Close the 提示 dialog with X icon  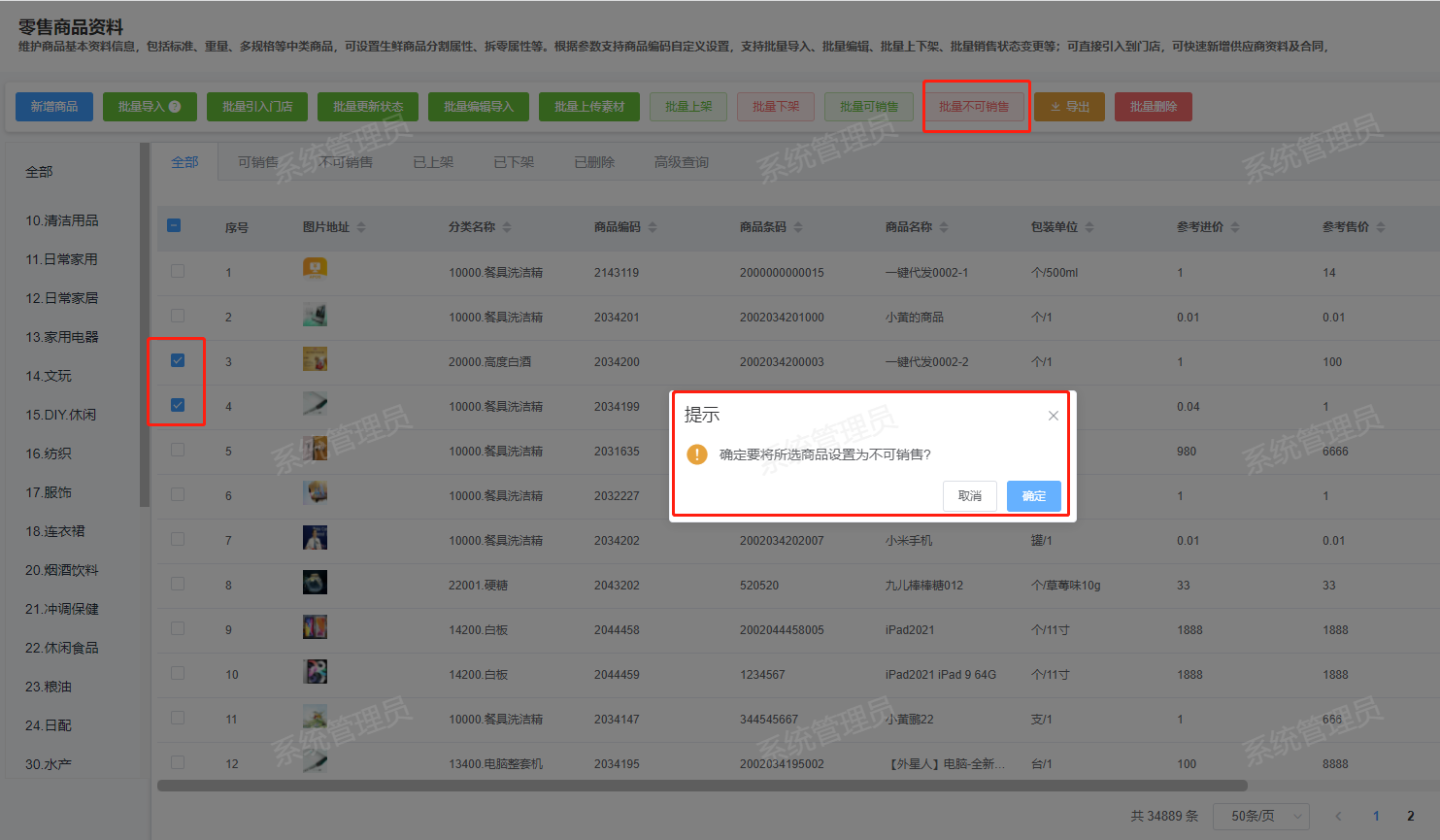click(1053, 416)
